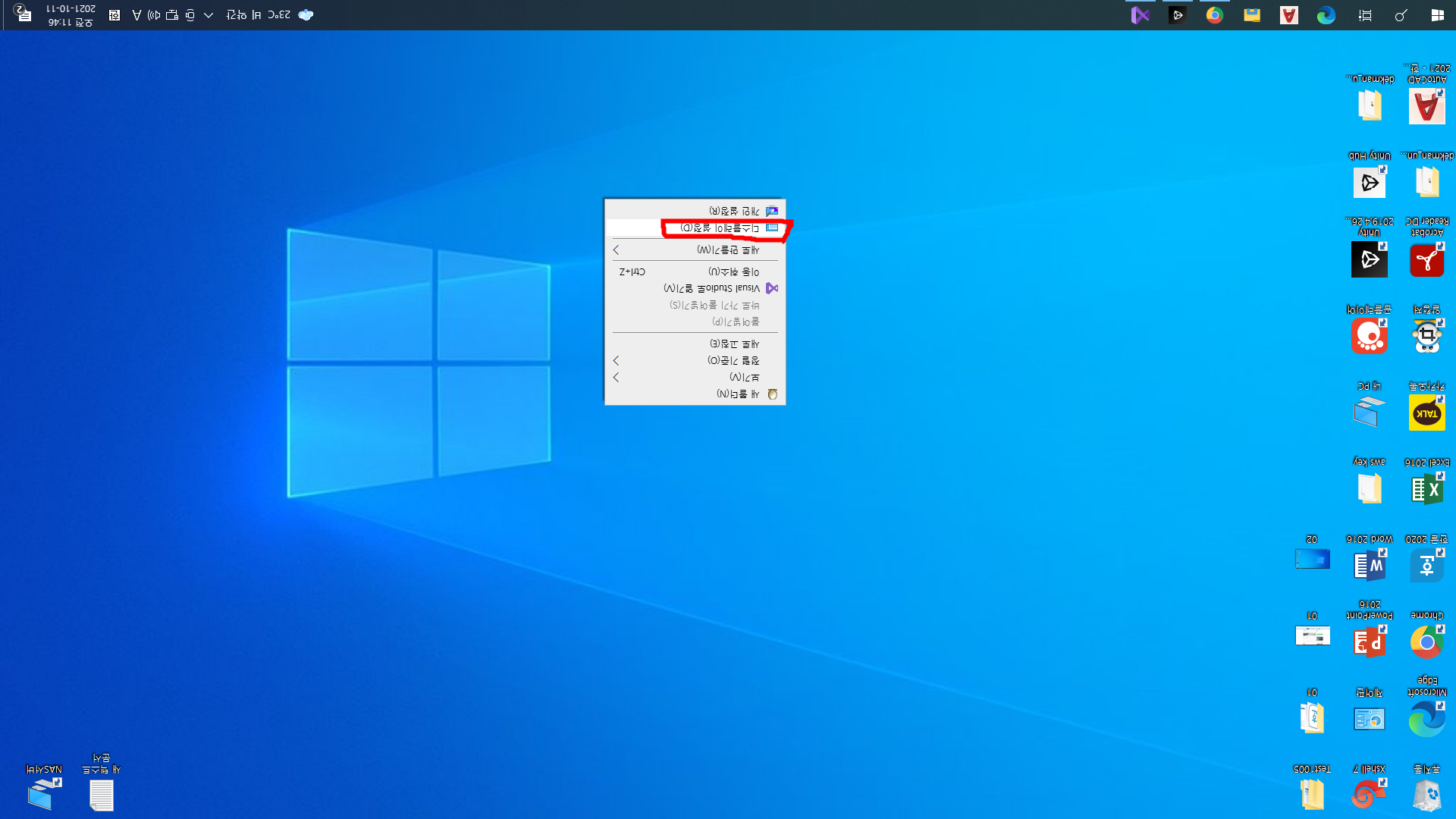Viewport: 1456px width, 819px height.
Task: Select the 새 텍스트 문서 file icon
Action: [x=102, y=783]
